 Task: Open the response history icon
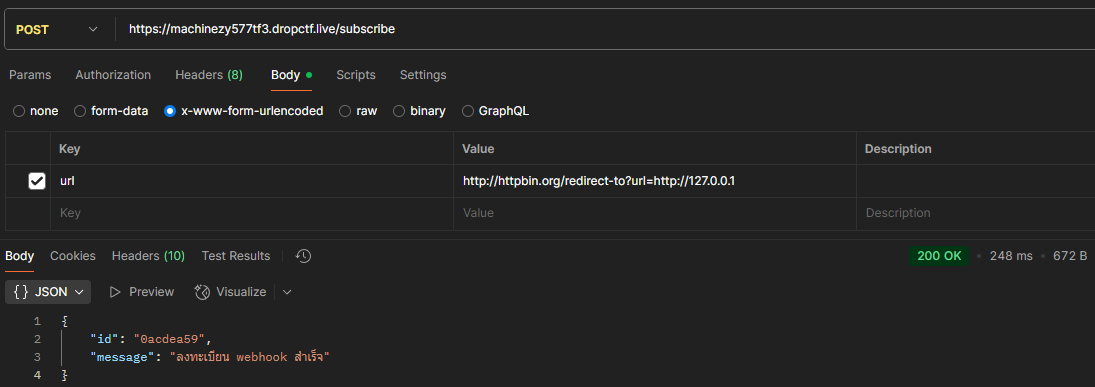tap(303, 256)
